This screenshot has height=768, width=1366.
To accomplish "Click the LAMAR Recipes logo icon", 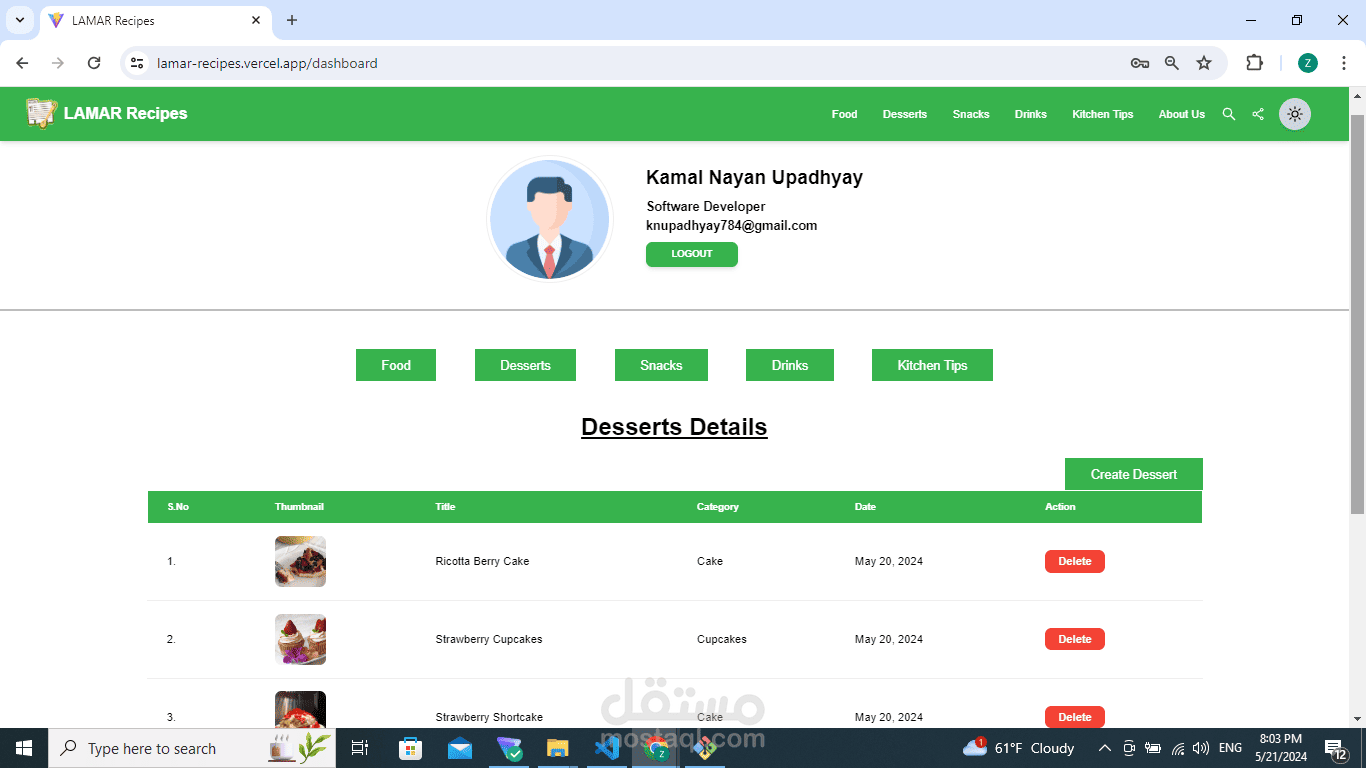I will (x=41, y=113).
